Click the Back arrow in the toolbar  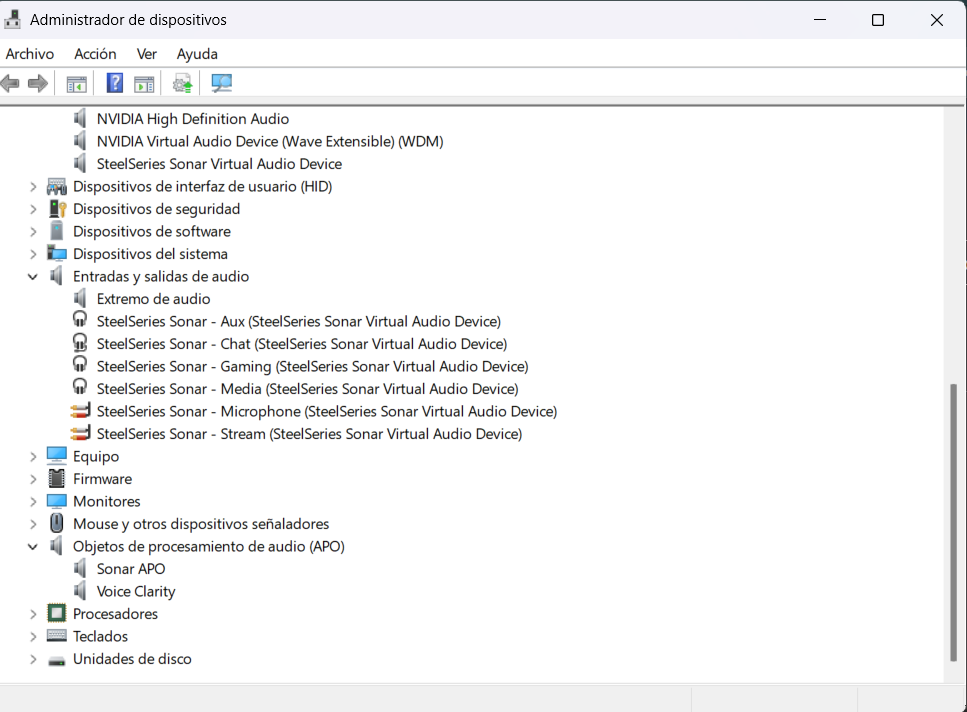(10, 83)
